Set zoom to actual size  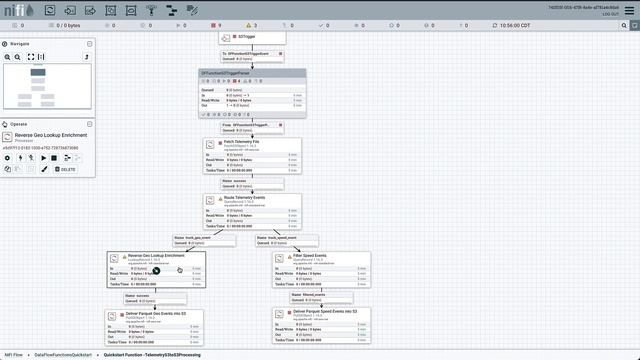tap(41, 57)
